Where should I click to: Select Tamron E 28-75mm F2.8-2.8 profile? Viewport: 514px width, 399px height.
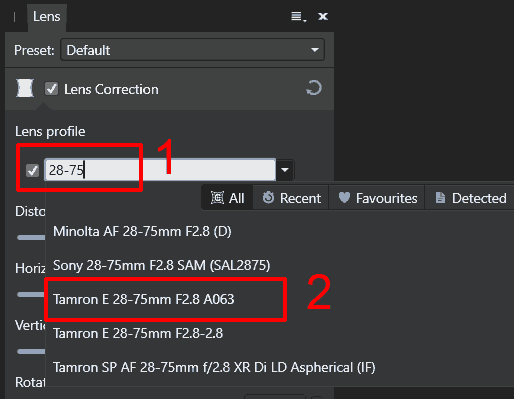pyautogui.click(x=138, y=333)
